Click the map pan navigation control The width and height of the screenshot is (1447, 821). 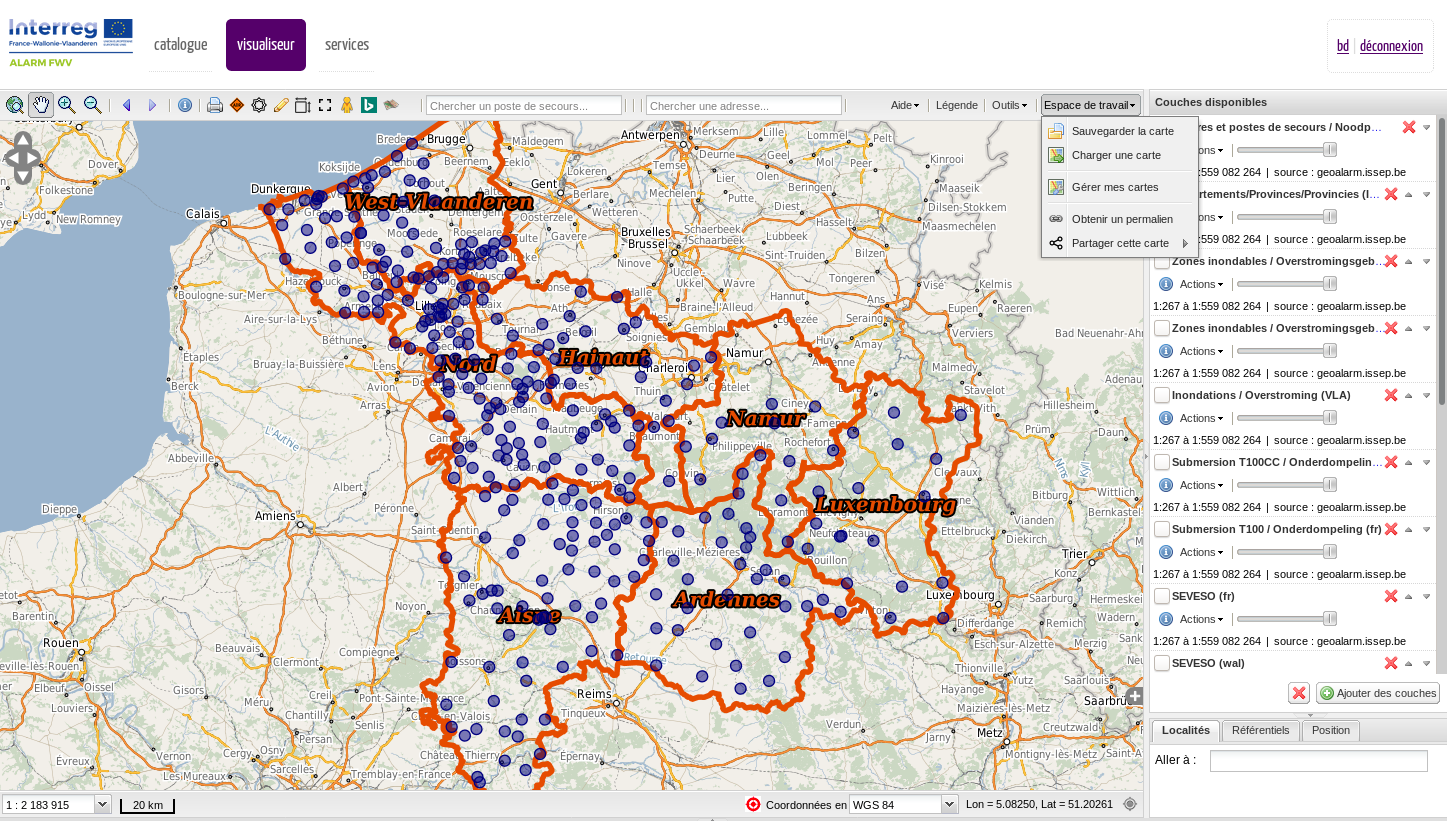[x=22, y=158]
